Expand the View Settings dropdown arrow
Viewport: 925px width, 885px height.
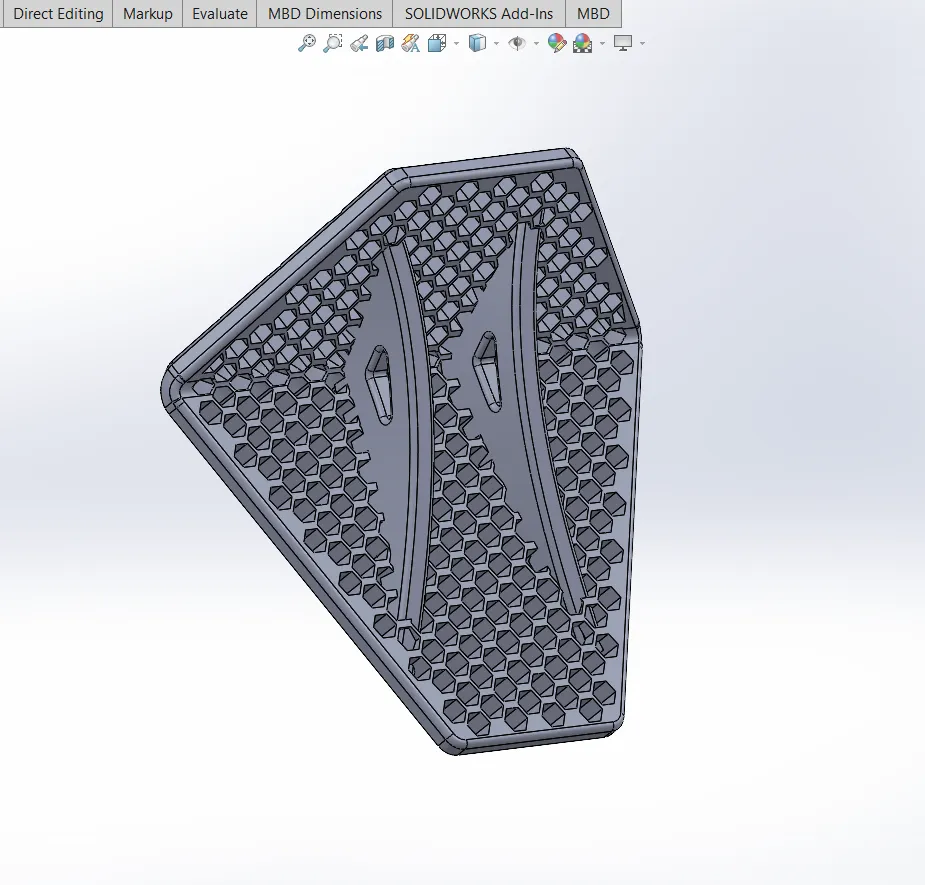pos(642,43)
